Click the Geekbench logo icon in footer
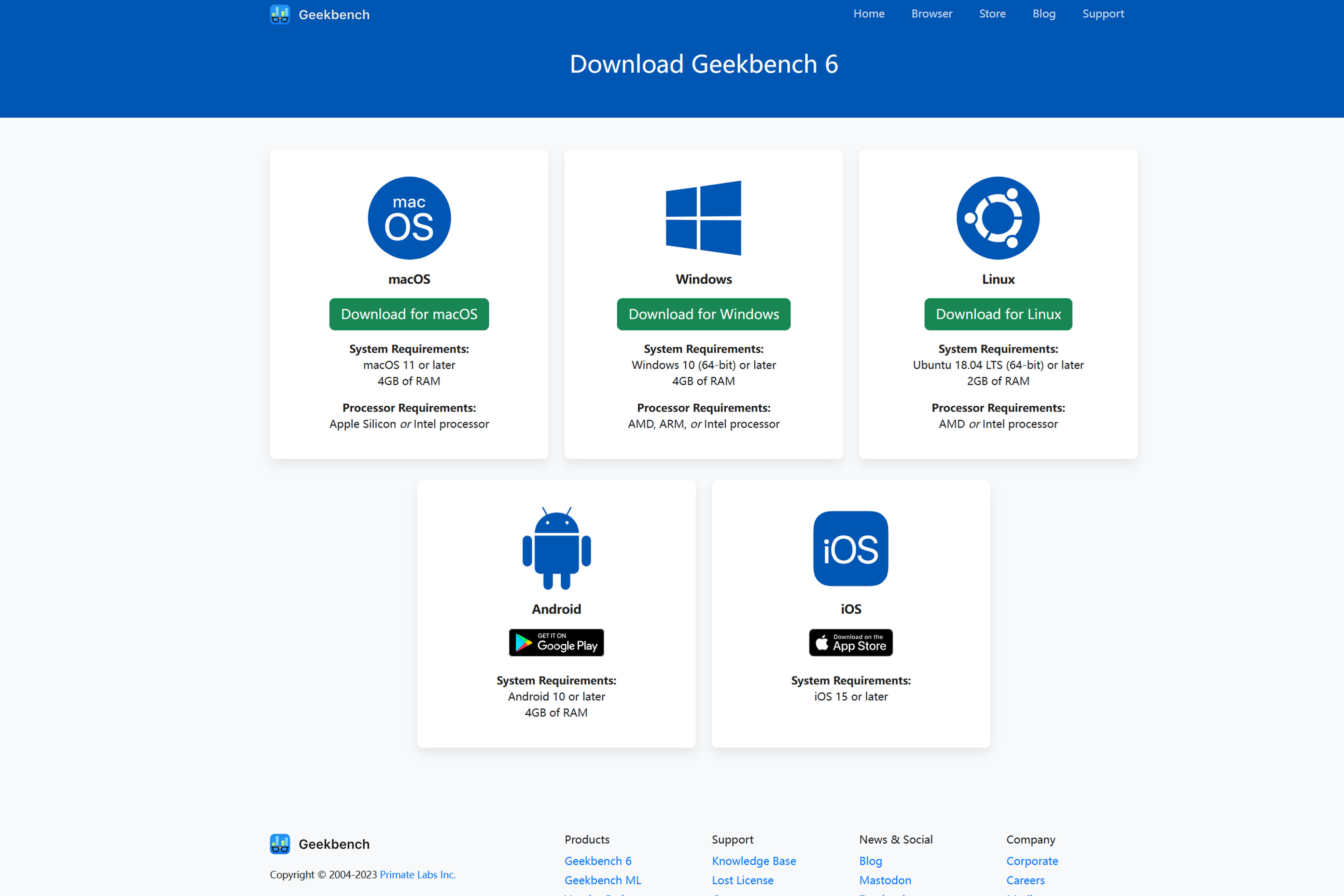 [x=280, y=844]
